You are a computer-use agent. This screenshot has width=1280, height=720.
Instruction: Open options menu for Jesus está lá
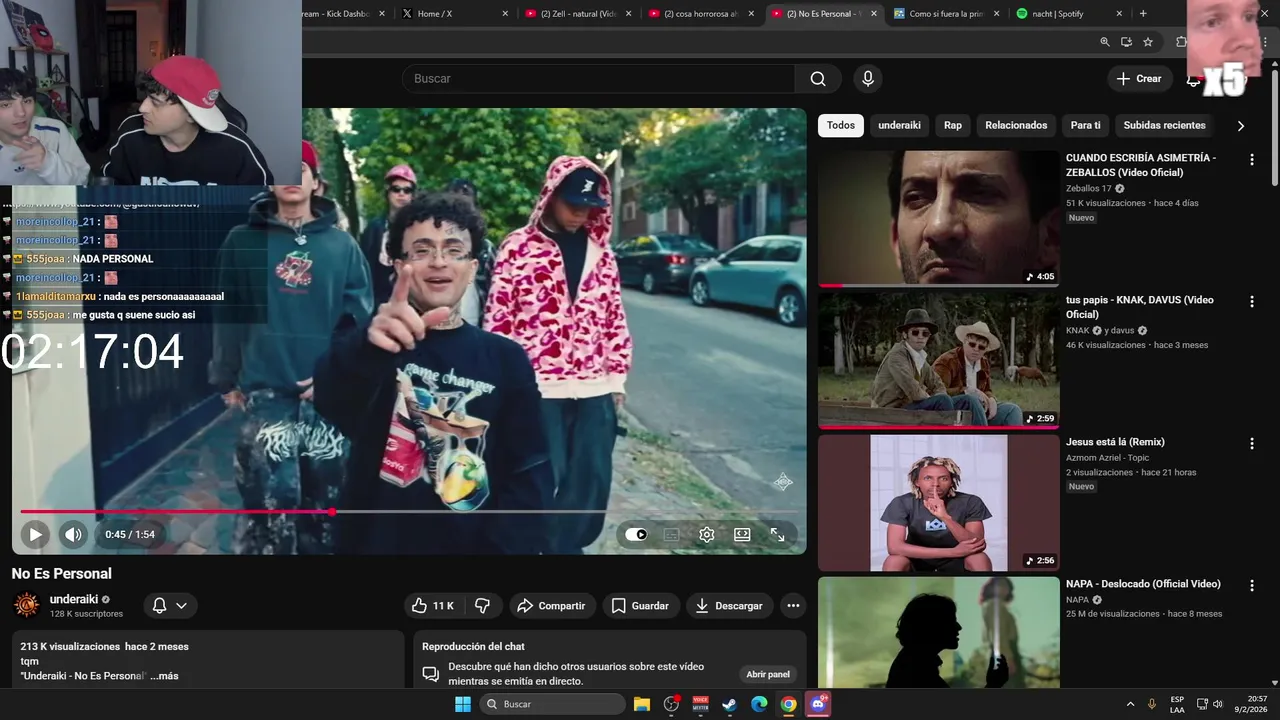[1251, 444]
